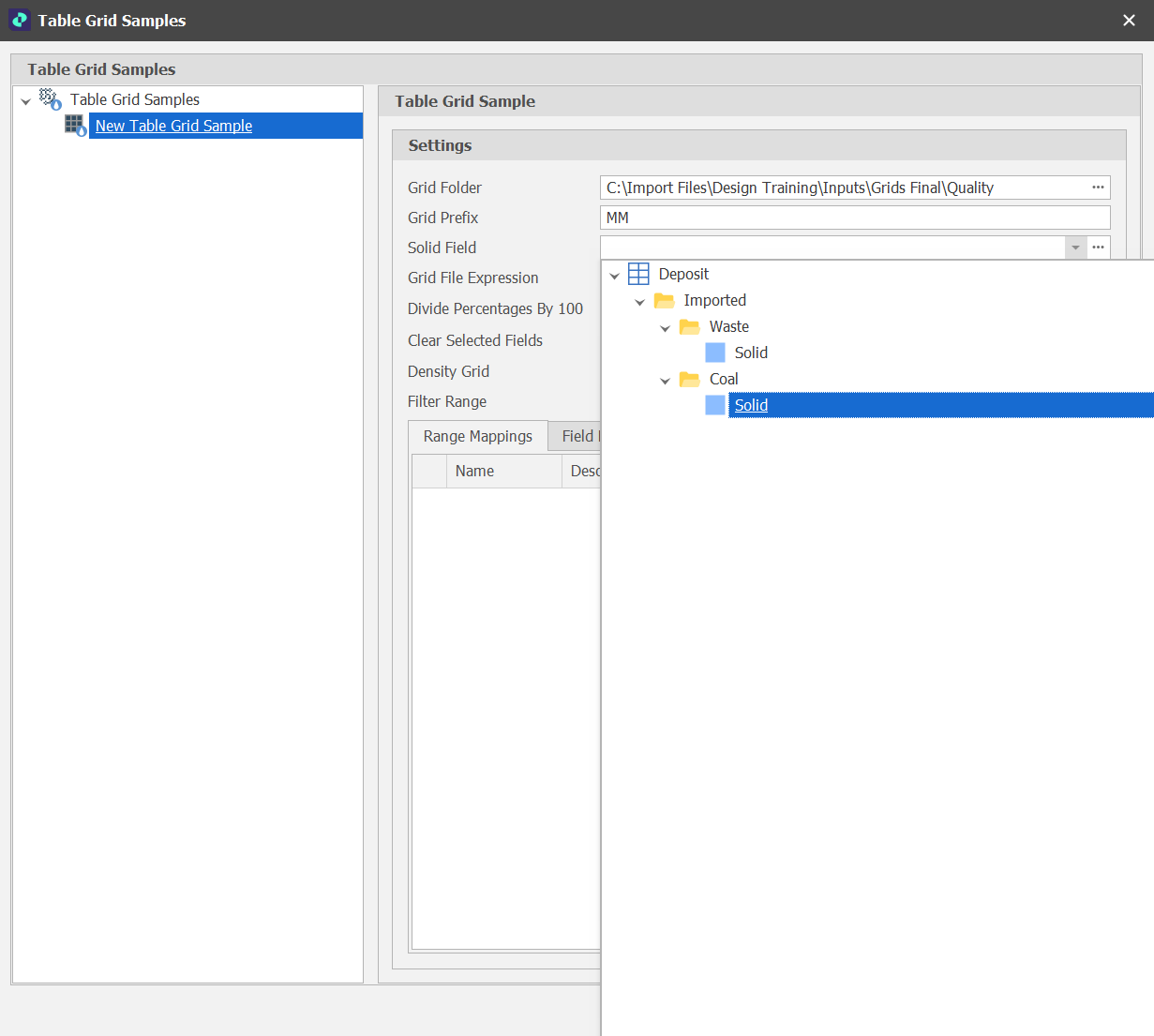Image resolution: width=1154 pixels, height=1036 pixels.
Task: Select the Deposit table item
Action: 683,274
